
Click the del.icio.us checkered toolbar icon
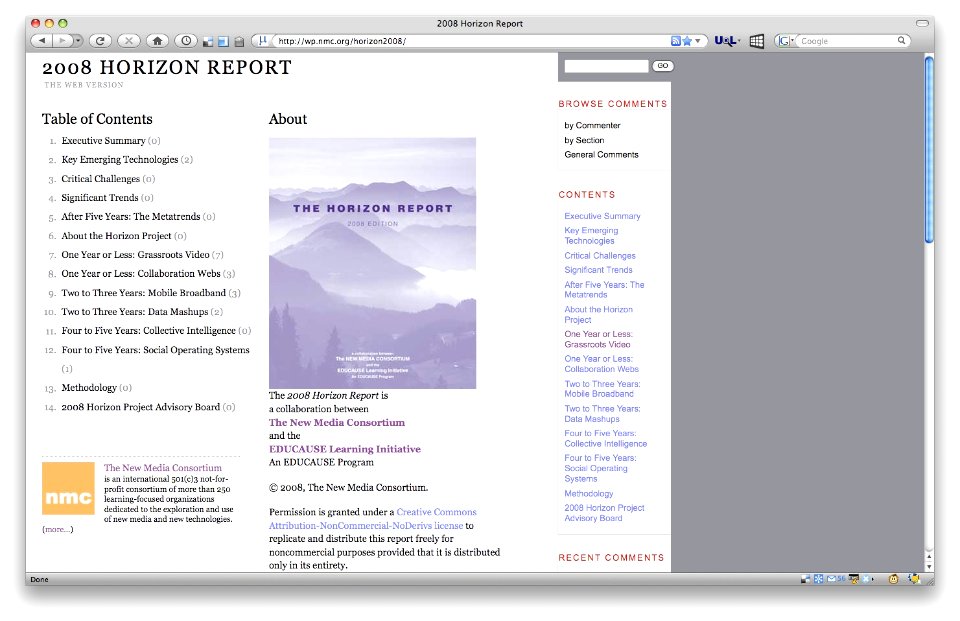click(208, 42)
